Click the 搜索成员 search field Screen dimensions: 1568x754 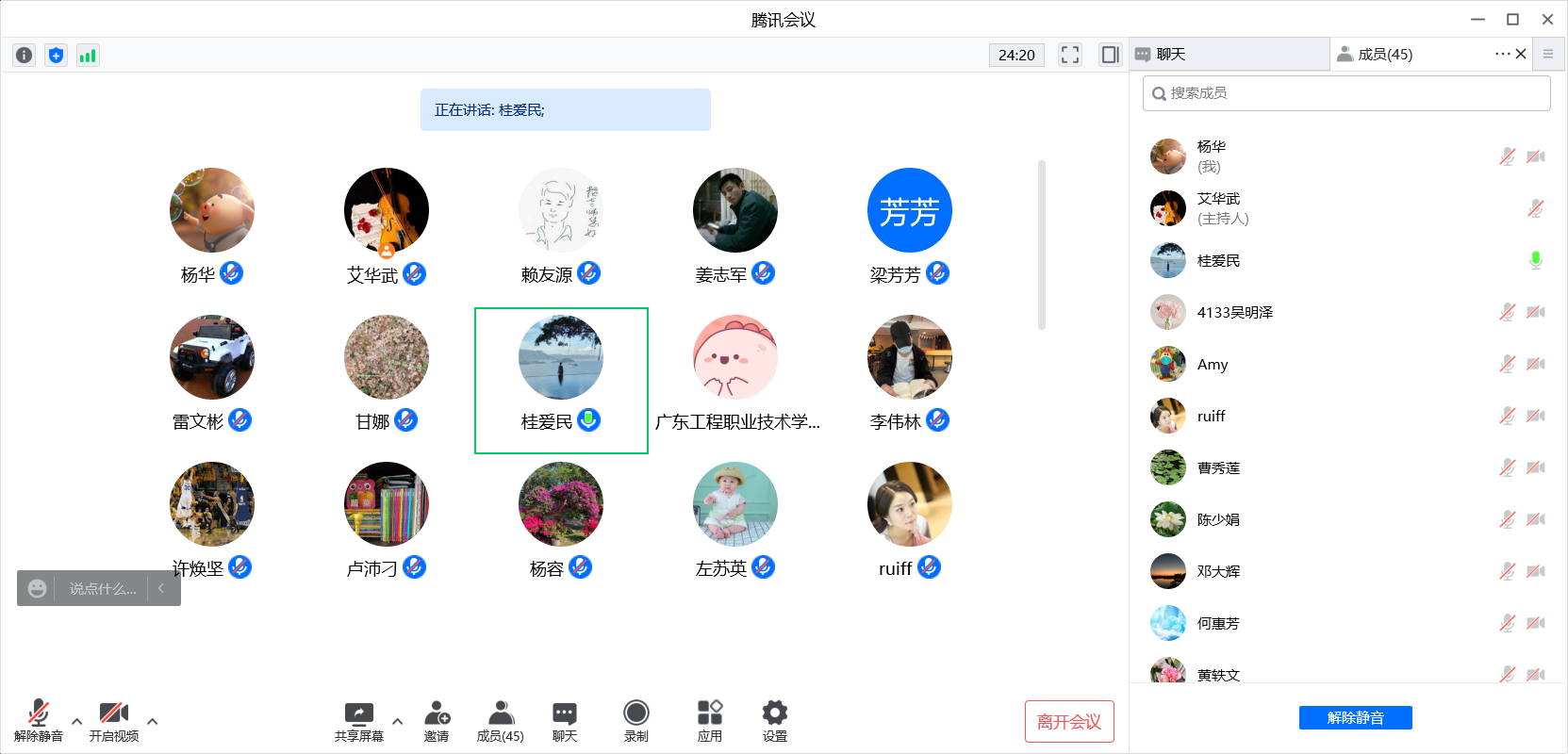(1346, 93)
